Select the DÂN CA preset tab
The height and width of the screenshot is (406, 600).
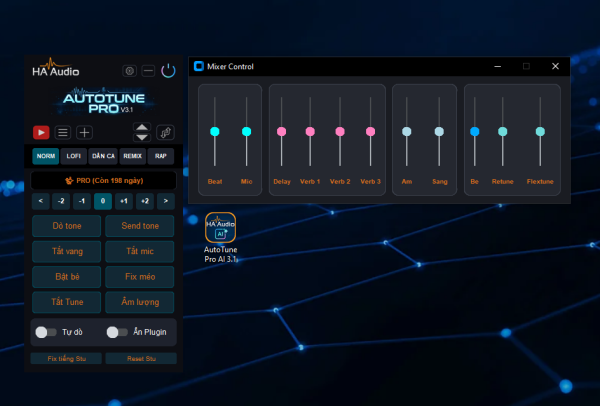click(103, 156)
